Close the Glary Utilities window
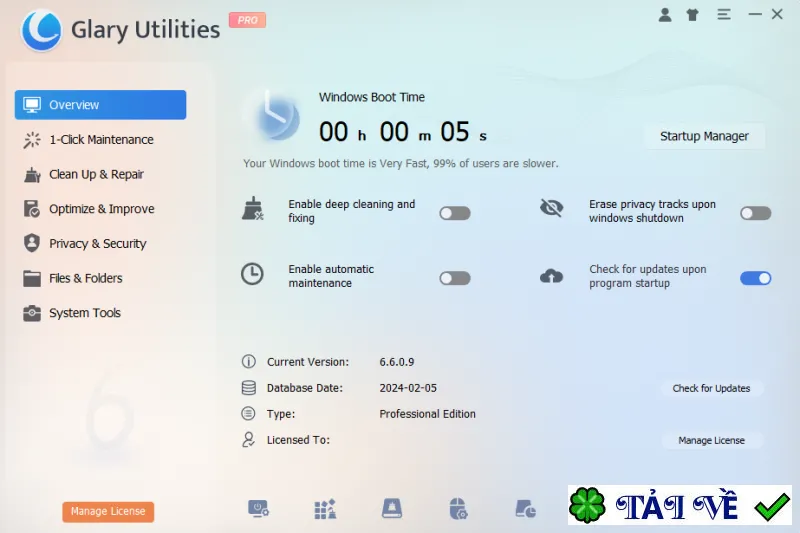 coord(777,14)
